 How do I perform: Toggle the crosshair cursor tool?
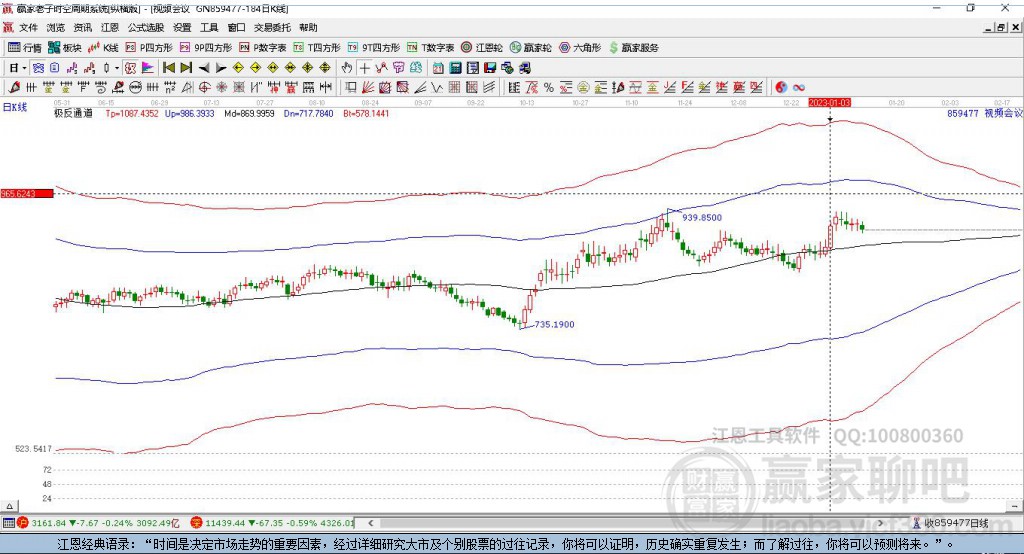(364, 68)
